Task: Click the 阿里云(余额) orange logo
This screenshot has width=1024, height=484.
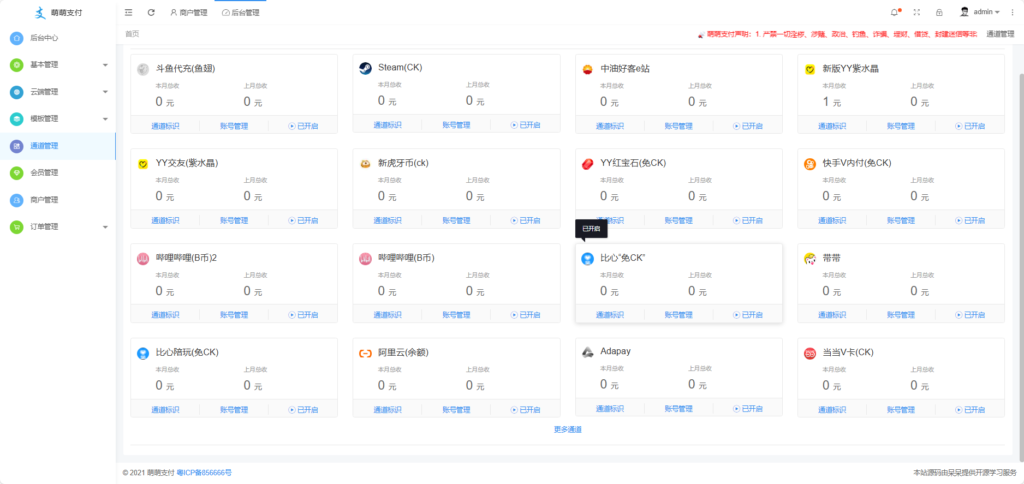Action: coord(366,353)
